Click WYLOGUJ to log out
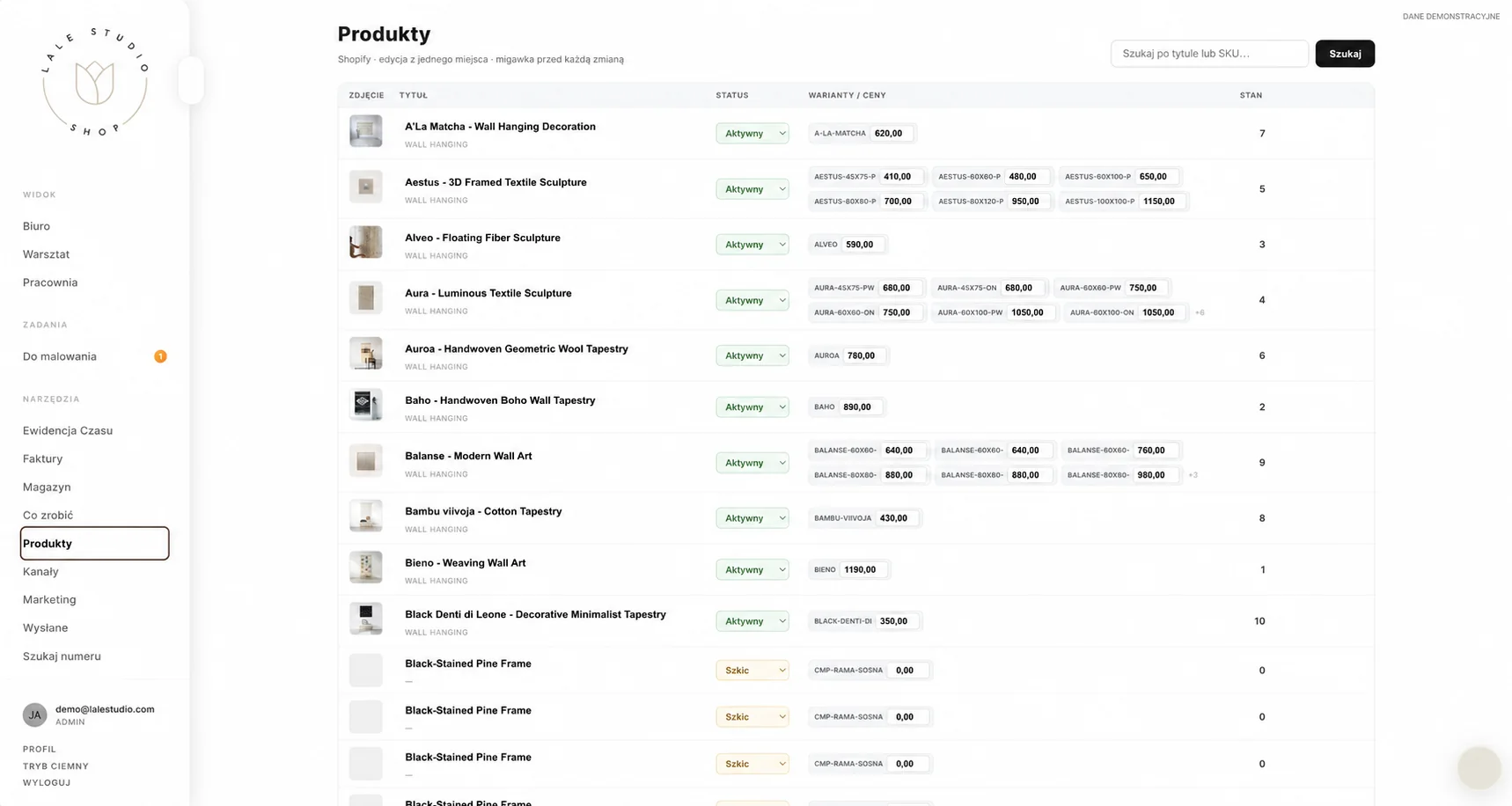This screenshot has height=806, width=1512. pos(47,782)
